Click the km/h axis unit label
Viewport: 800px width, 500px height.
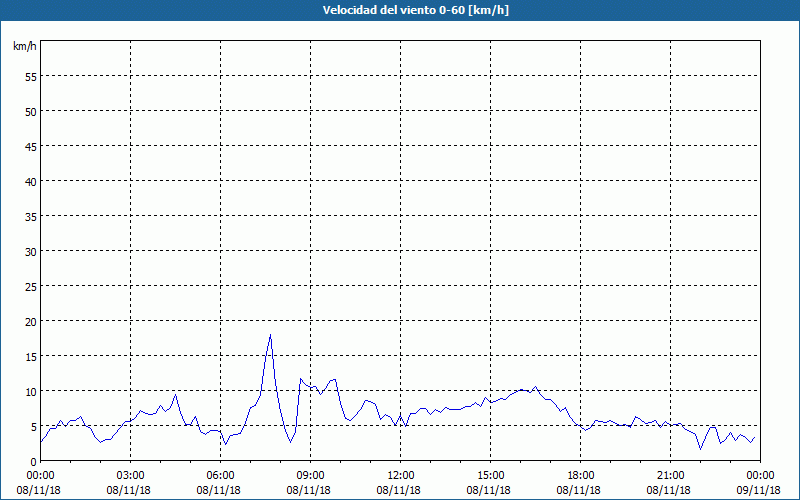(25, 46)
